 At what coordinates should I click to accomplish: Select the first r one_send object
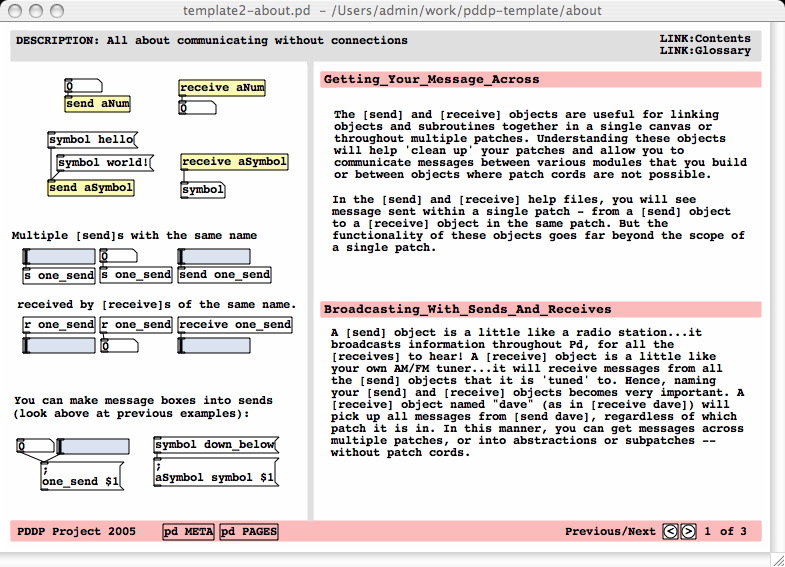coord(59,325)
